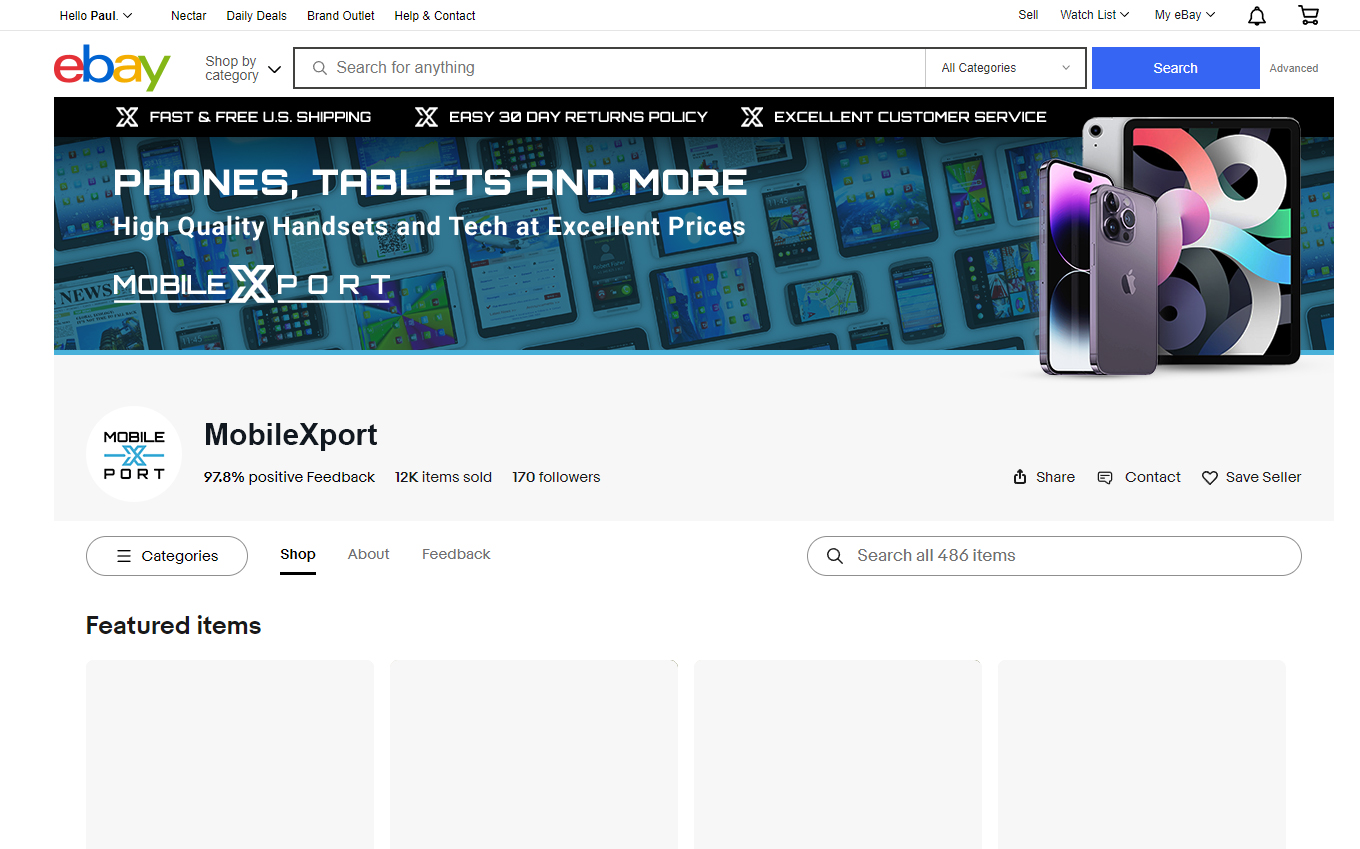Click the eBay logo
1360x849 pixels.
pyautogui.click(x=112, y=68)
